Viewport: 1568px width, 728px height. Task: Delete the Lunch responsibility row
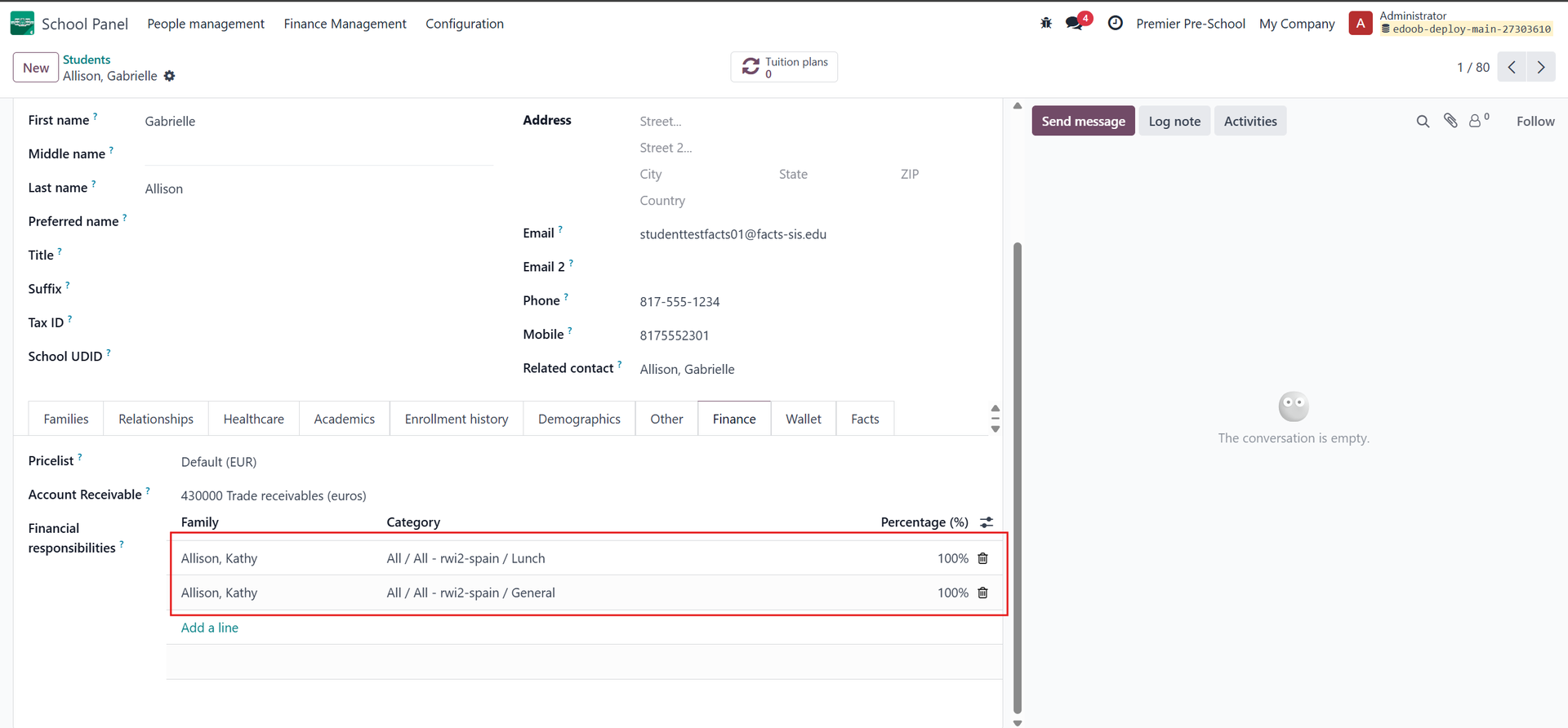point(983,559)
